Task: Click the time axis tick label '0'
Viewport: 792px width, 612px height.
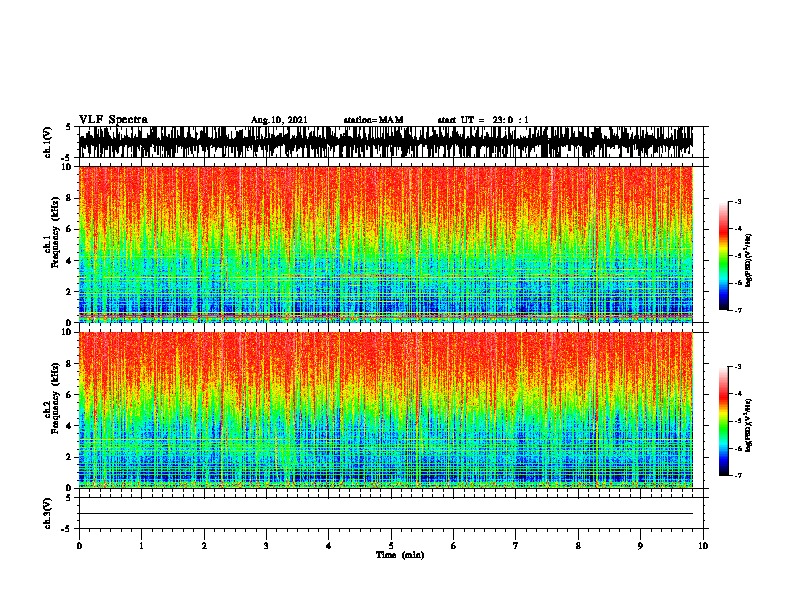Action: pos(79,546)
